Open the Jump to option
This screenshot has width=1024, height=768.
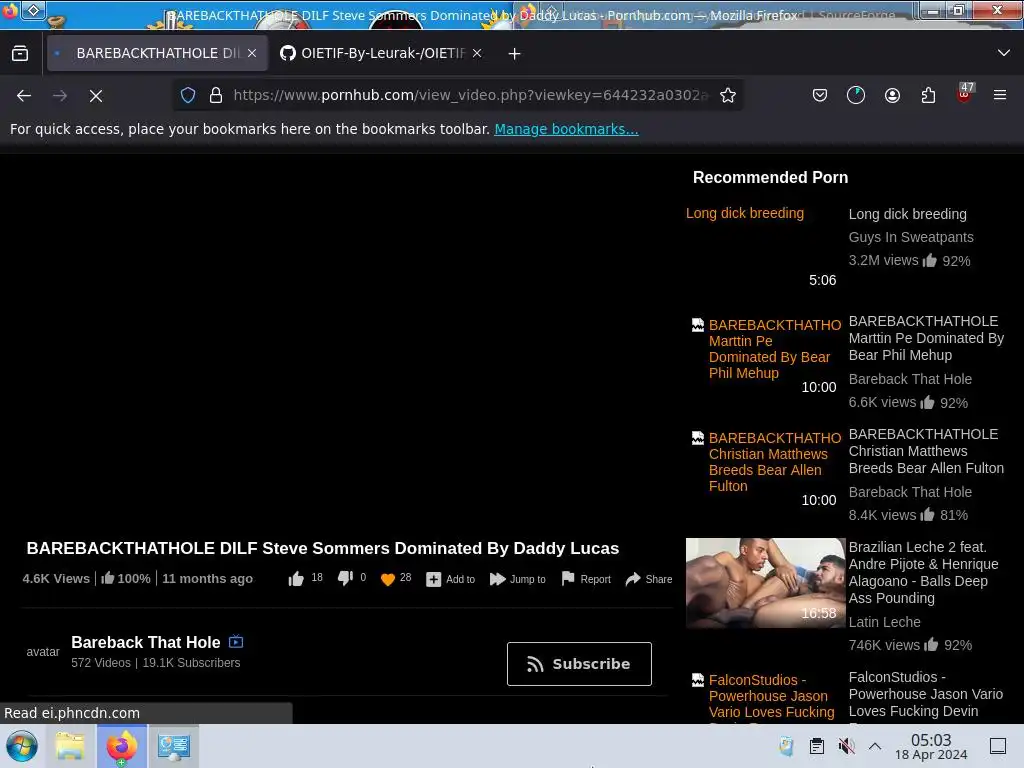(517, 579)
